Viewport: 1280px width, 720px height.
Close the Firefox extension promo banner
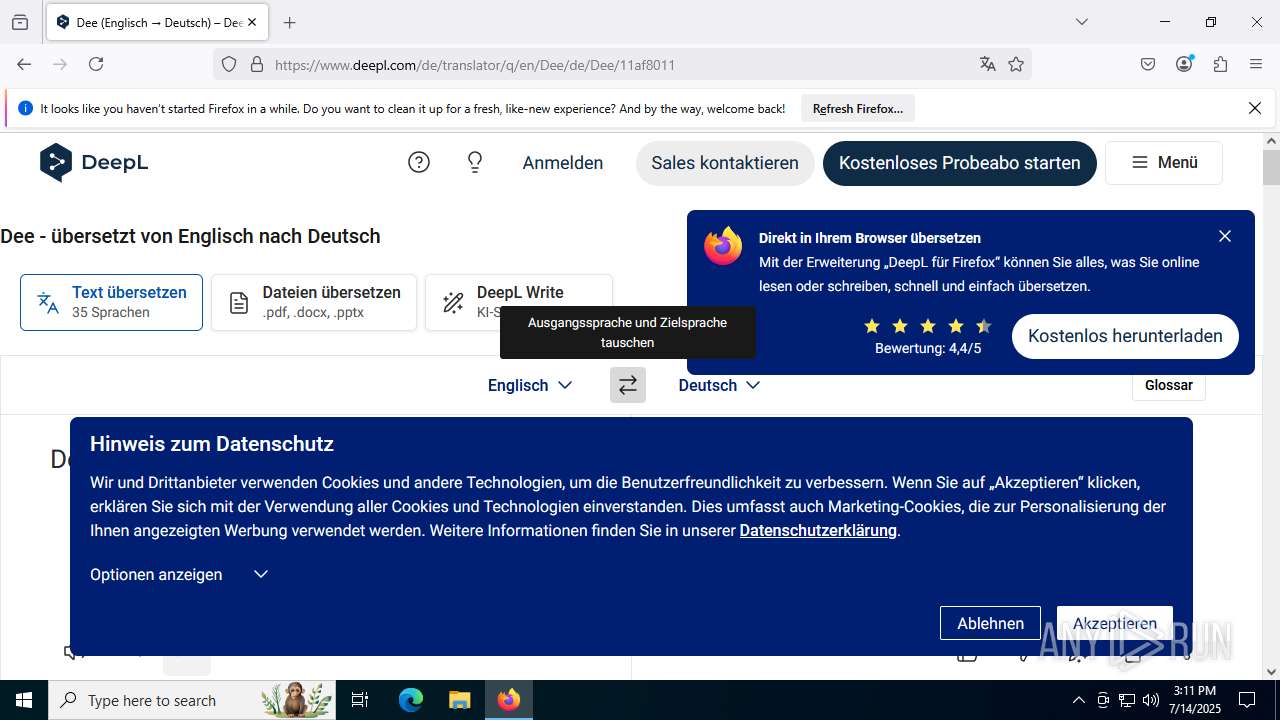pyautogui.click(x=1225, y=236)
